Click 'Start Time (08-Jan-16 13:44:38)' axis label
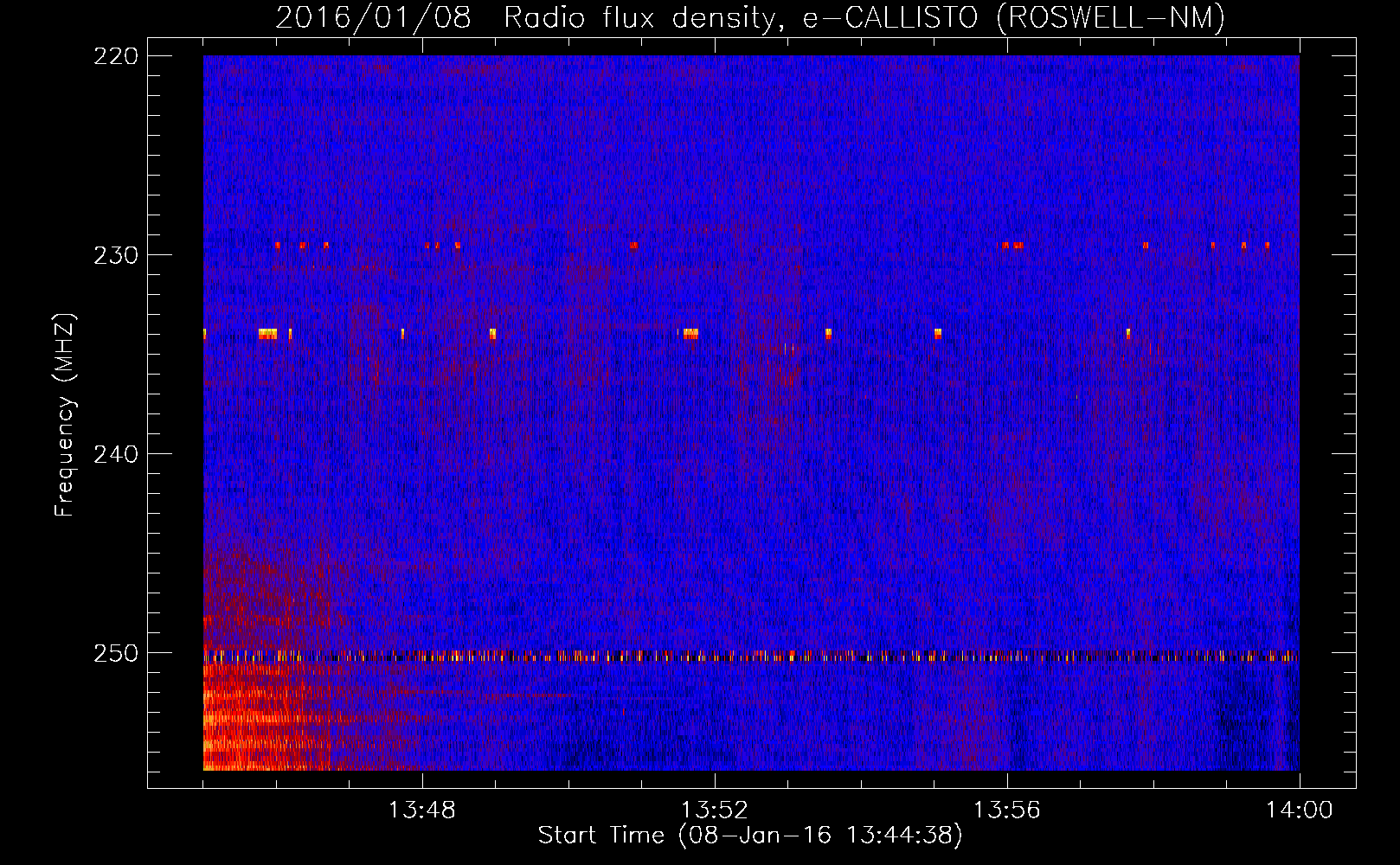 pyautogui.click(x=750, y=836)
